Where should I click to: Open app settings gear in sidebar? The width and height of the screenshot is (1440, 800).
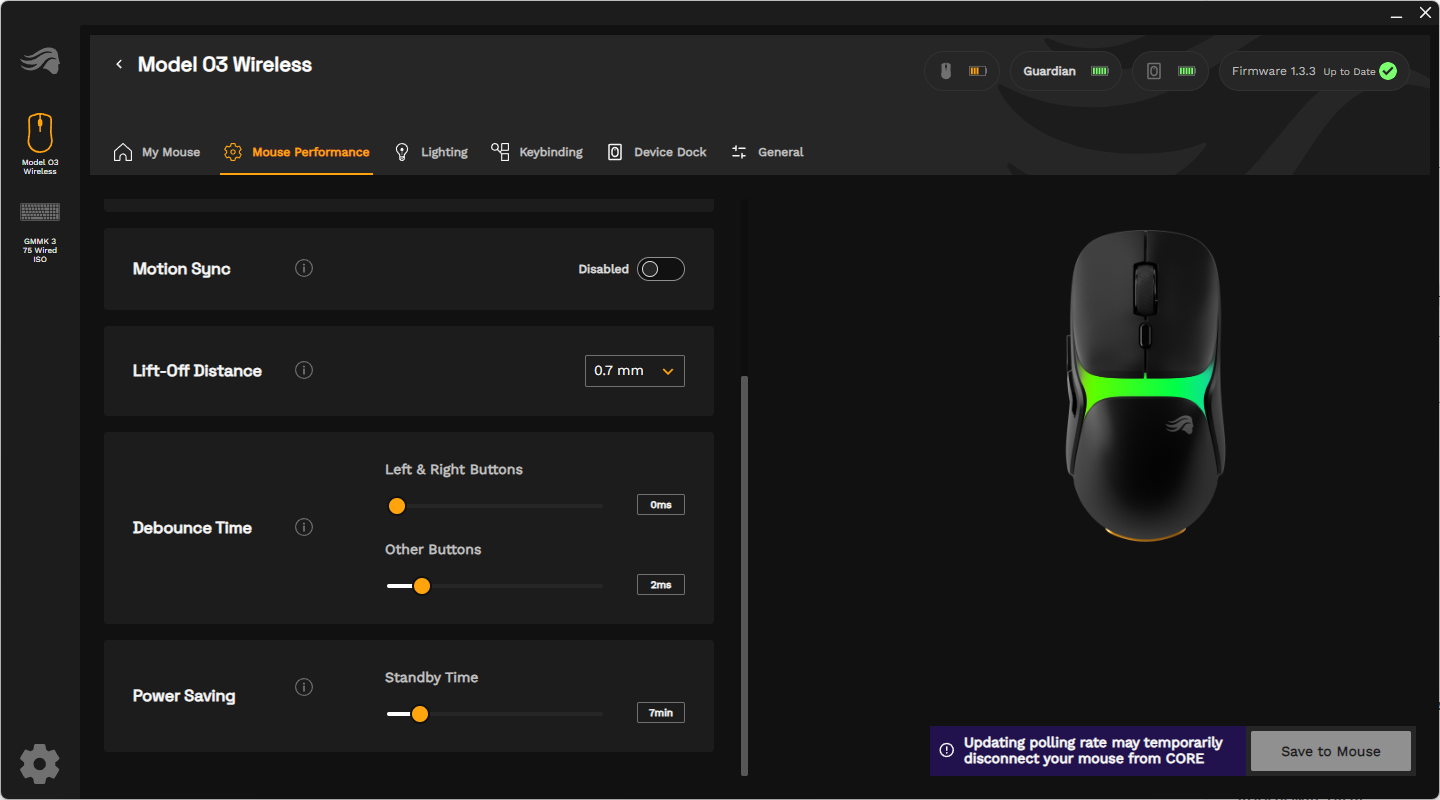tap(40, 763)
